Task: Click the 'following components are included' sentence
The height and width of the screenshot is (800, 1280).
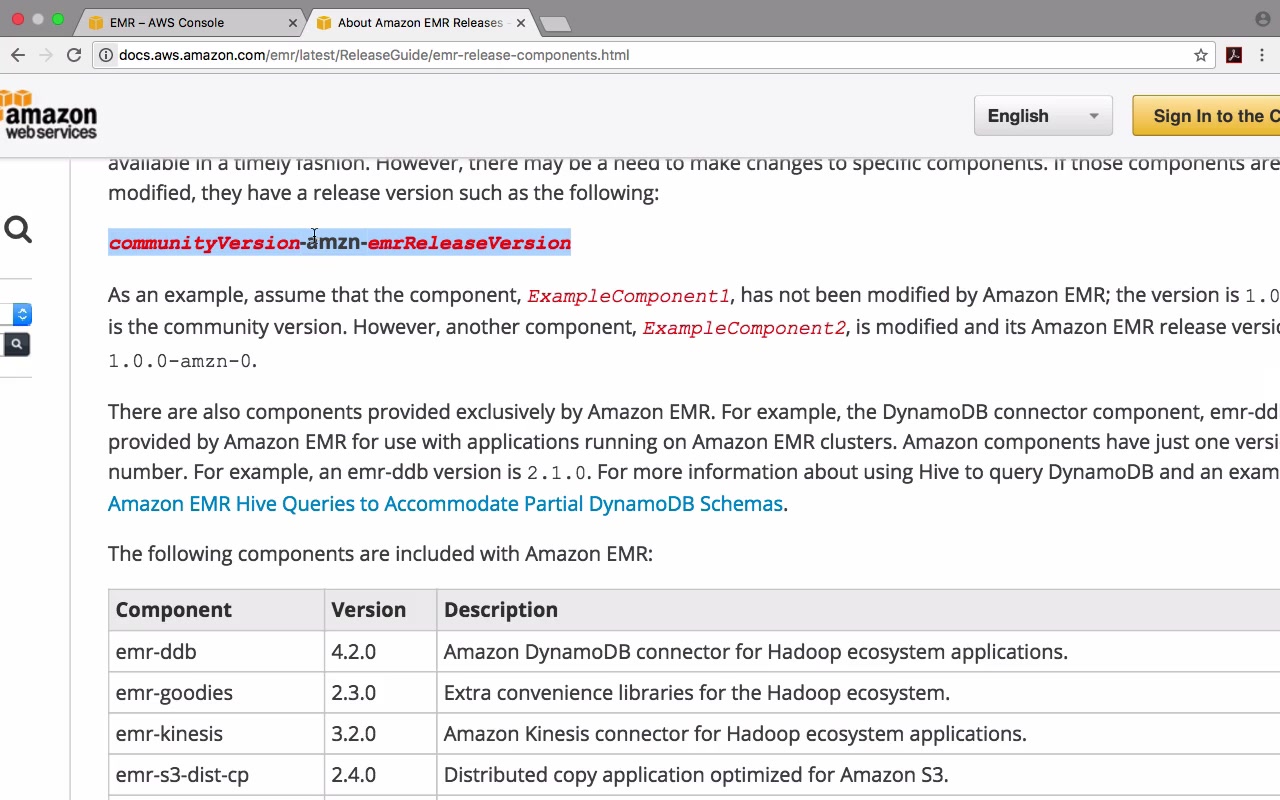Action: (380, 554)
